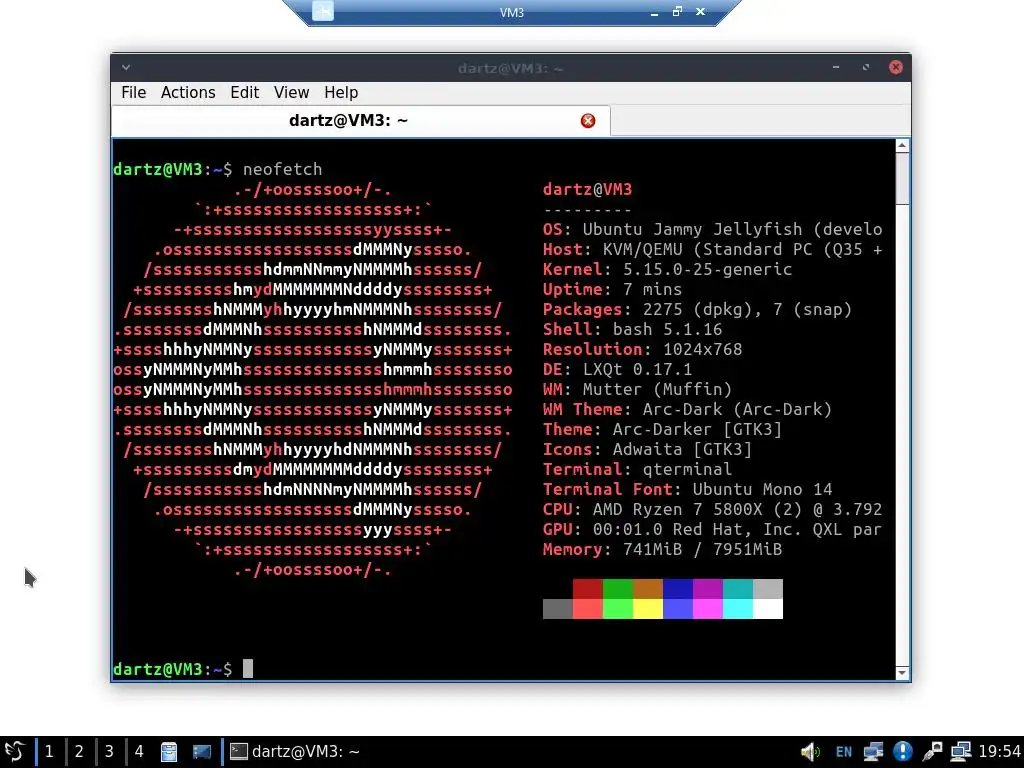This screenshot has height=768, width=1024.
Task: Click the network computers tray icon left of alert
Action: [x=873, y=752]
